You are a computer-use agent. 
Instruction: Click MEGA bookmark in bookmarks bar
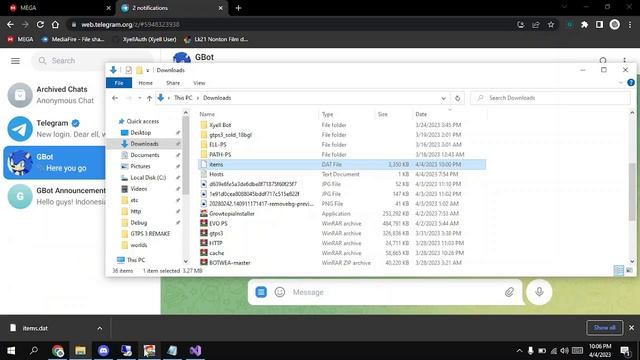(20, 39)
